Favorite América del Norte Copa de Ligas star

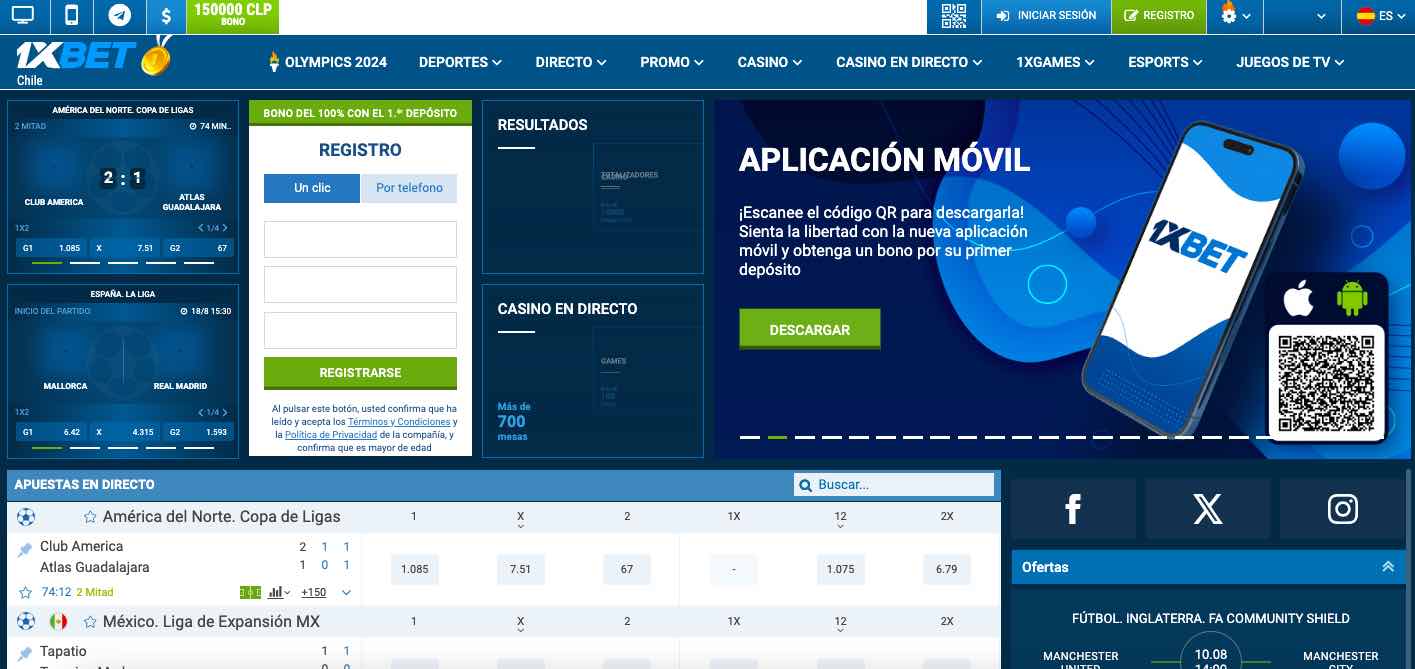(x=90, y=518)
